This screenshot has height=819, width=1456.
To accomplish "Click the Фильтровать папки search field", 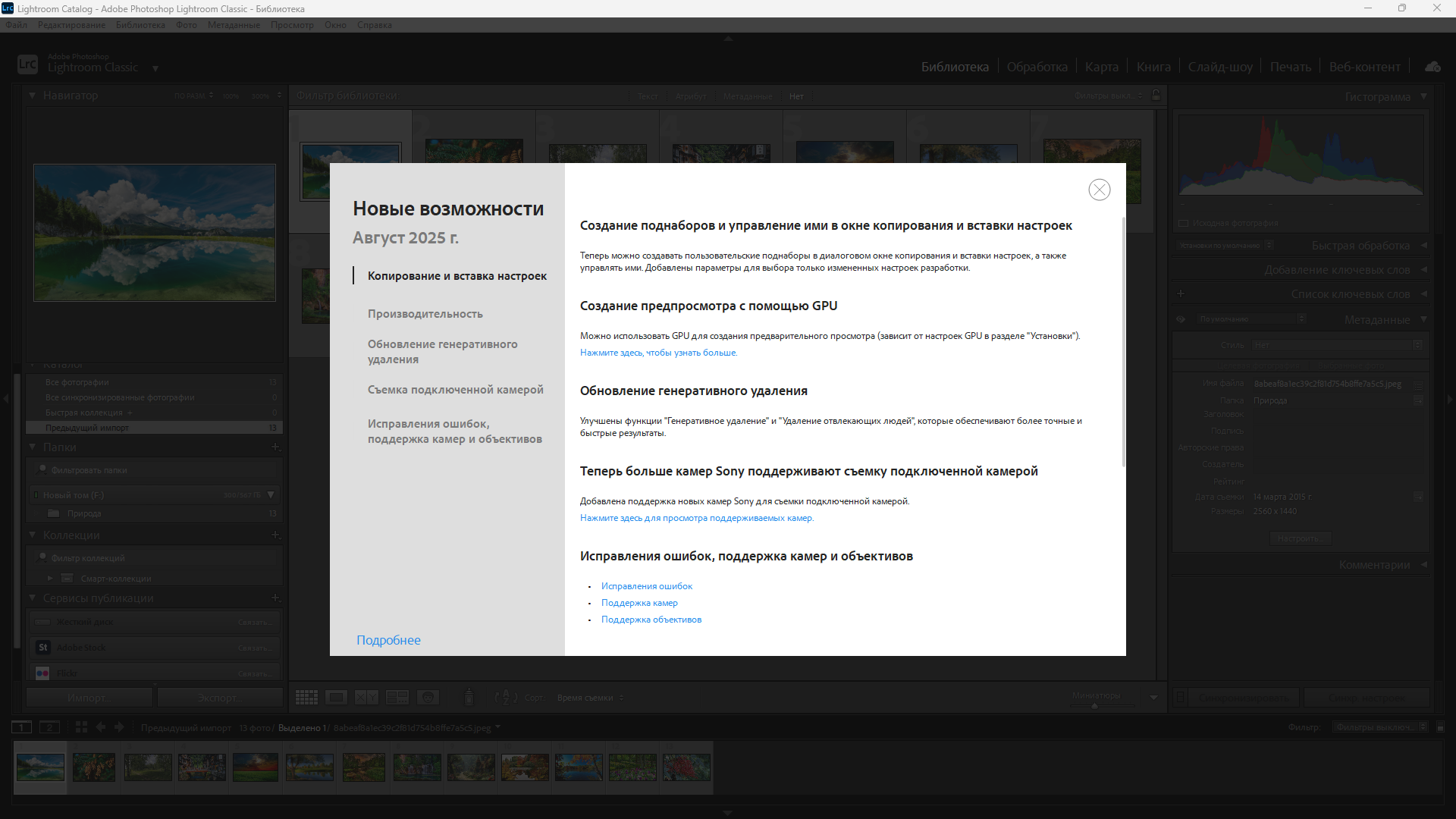I will [x=155, y=470].
